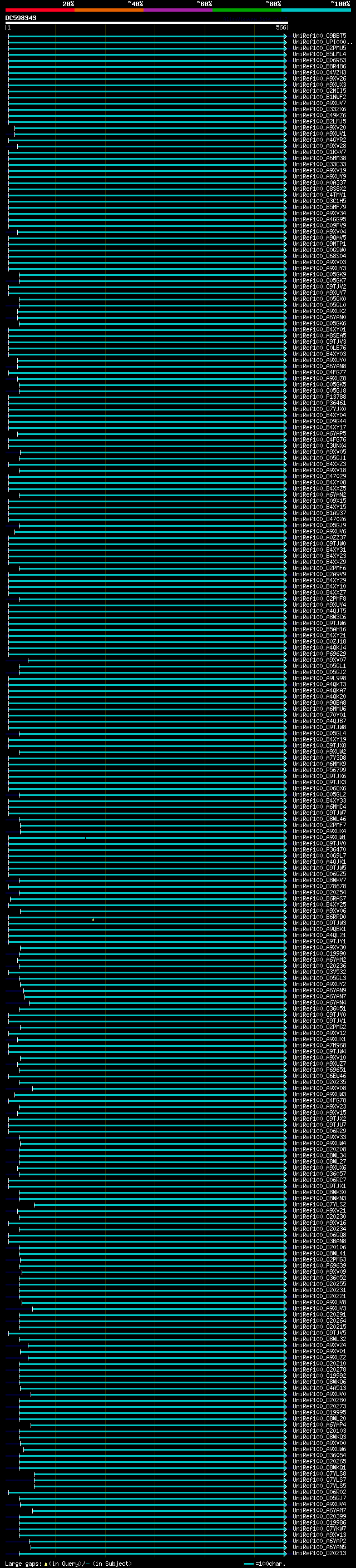Select hit label UniRef100_B2LMJ5
The width and height of the screenshot is (356, 1568).
319,122
